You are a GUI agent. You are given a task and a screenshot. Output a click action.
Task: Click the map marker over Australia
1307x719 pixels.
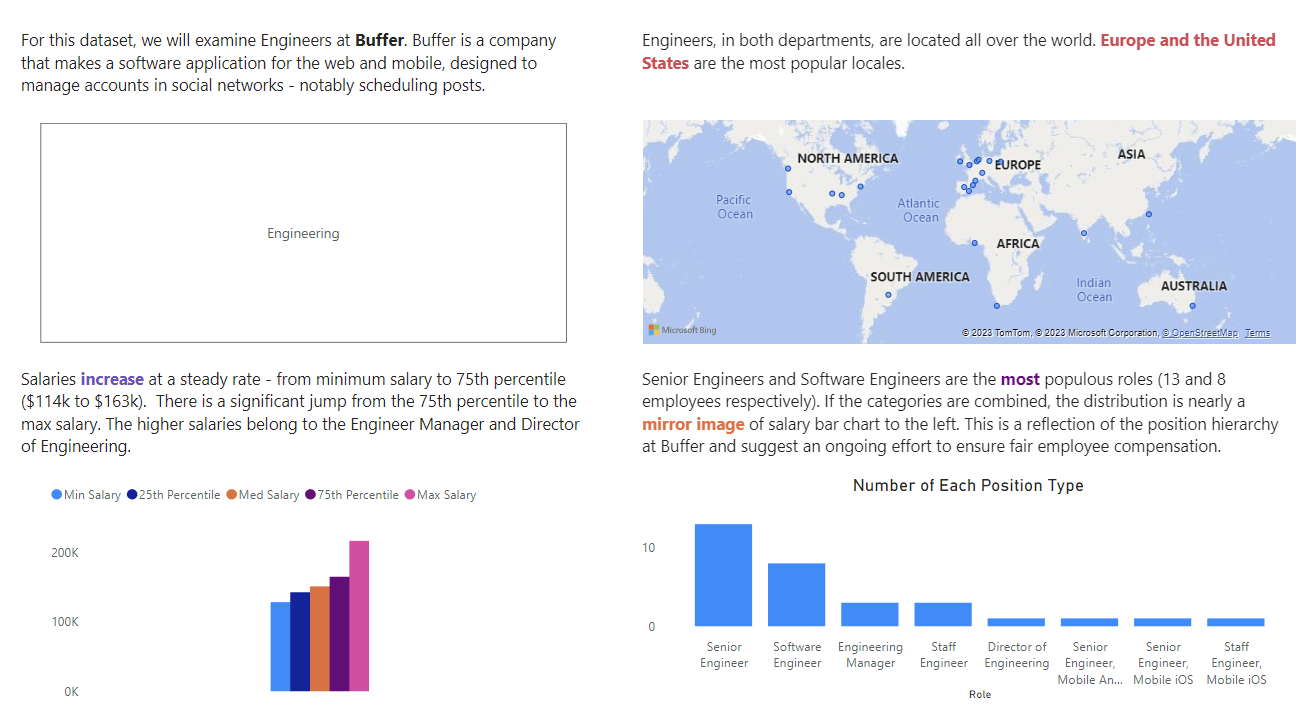1191,307
